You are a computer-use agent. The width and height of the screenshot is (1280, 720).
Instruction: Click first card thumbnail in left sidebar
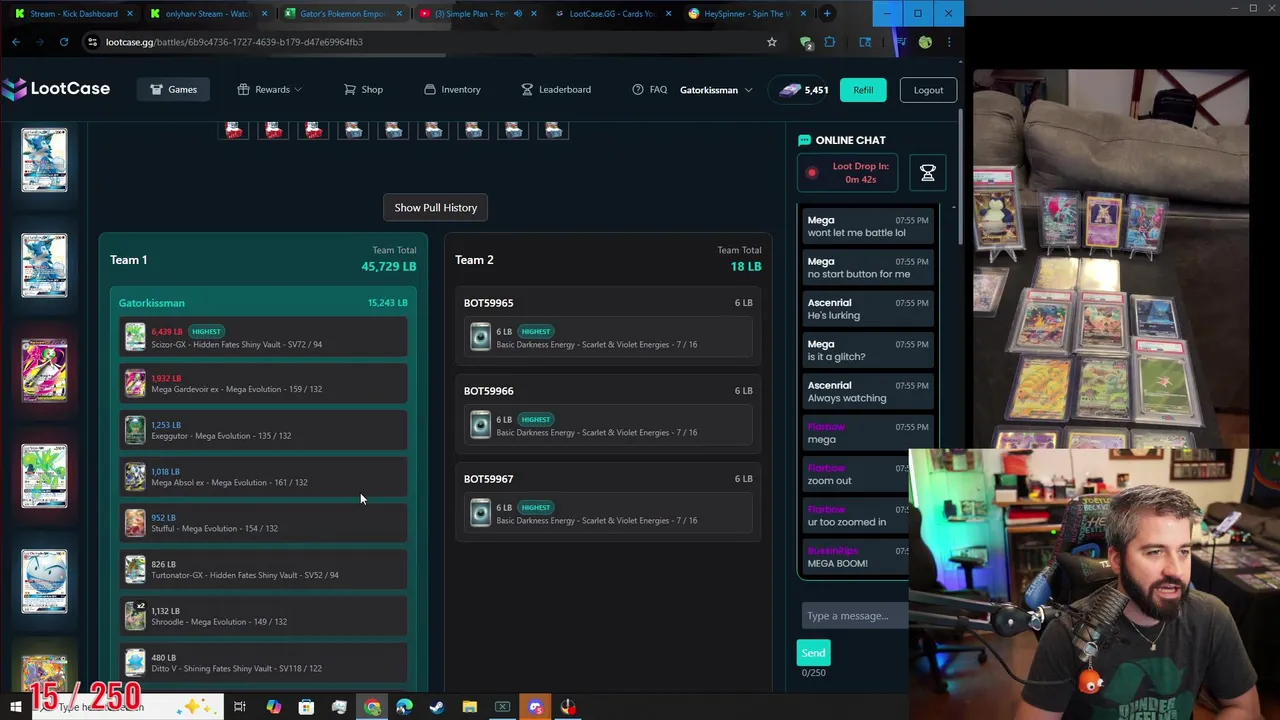point(44,160)
